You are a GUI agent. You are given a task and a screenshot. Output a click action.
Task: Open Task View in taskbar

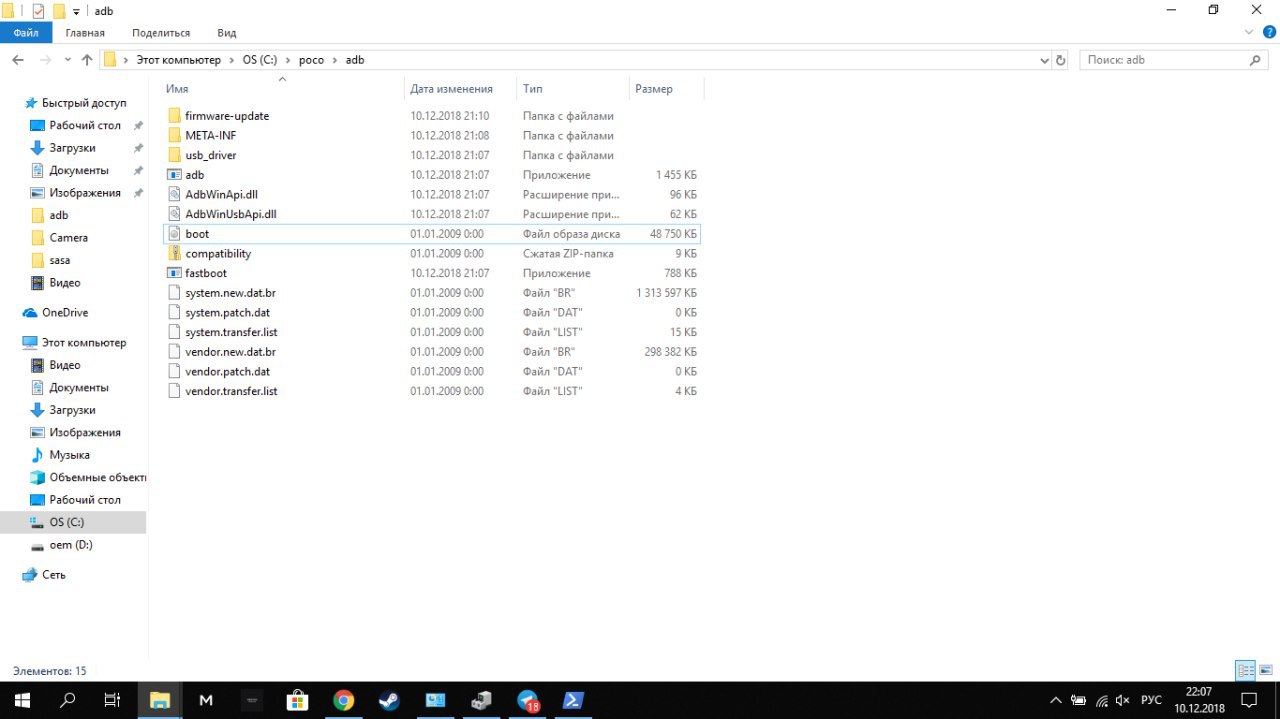tap(113, 700)
